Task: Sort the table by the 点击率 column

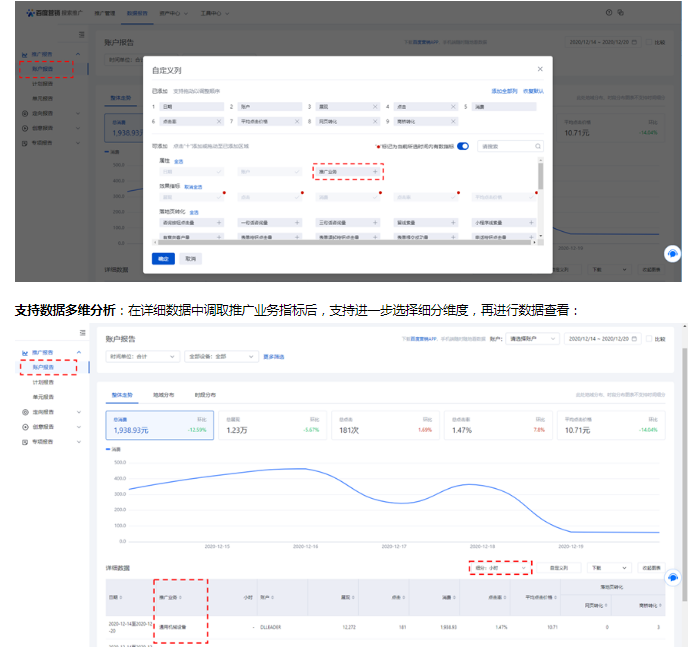Action: [x=505, y=598]
